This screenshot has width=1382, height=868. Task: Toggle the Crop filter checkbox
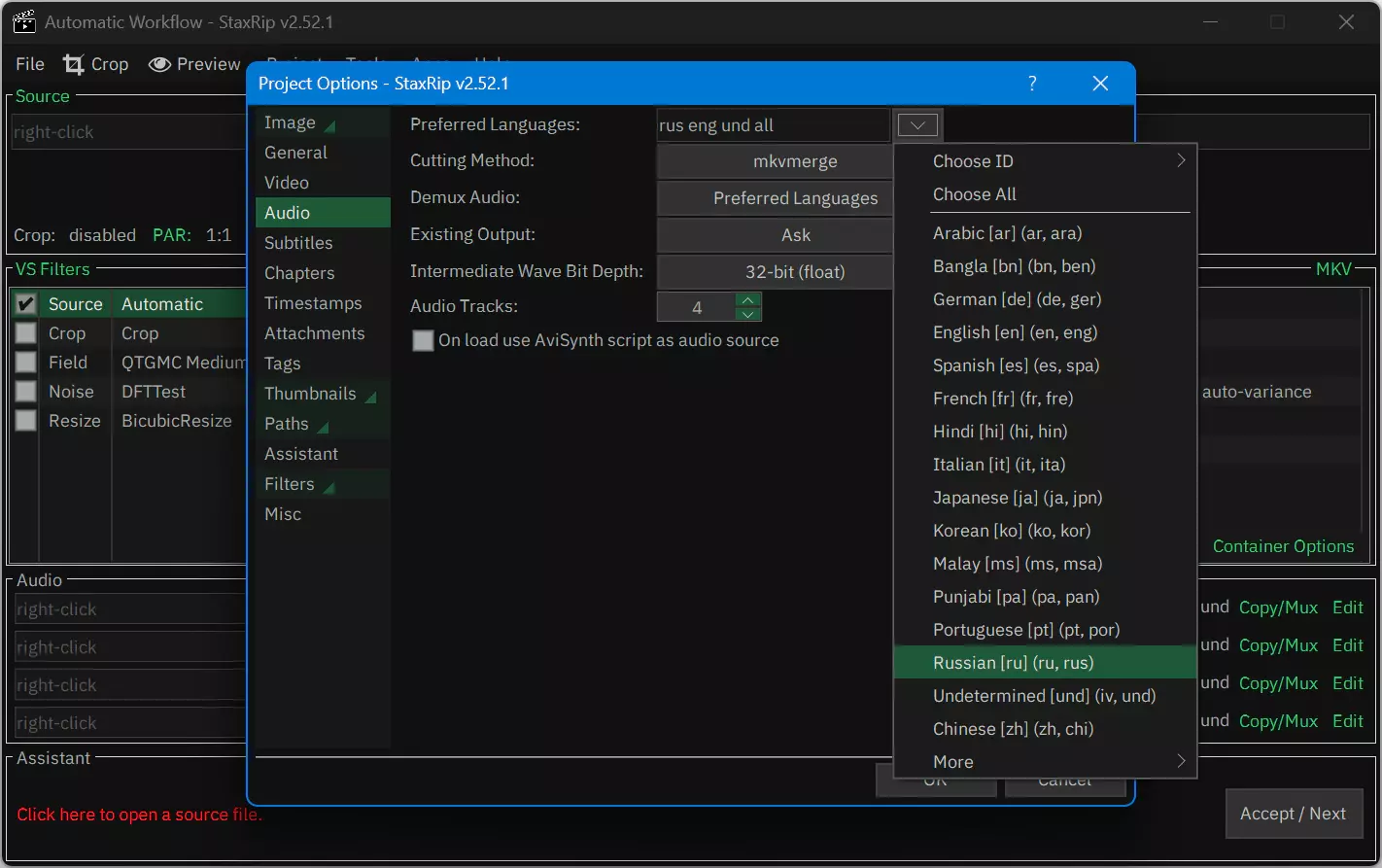(26, 333)
